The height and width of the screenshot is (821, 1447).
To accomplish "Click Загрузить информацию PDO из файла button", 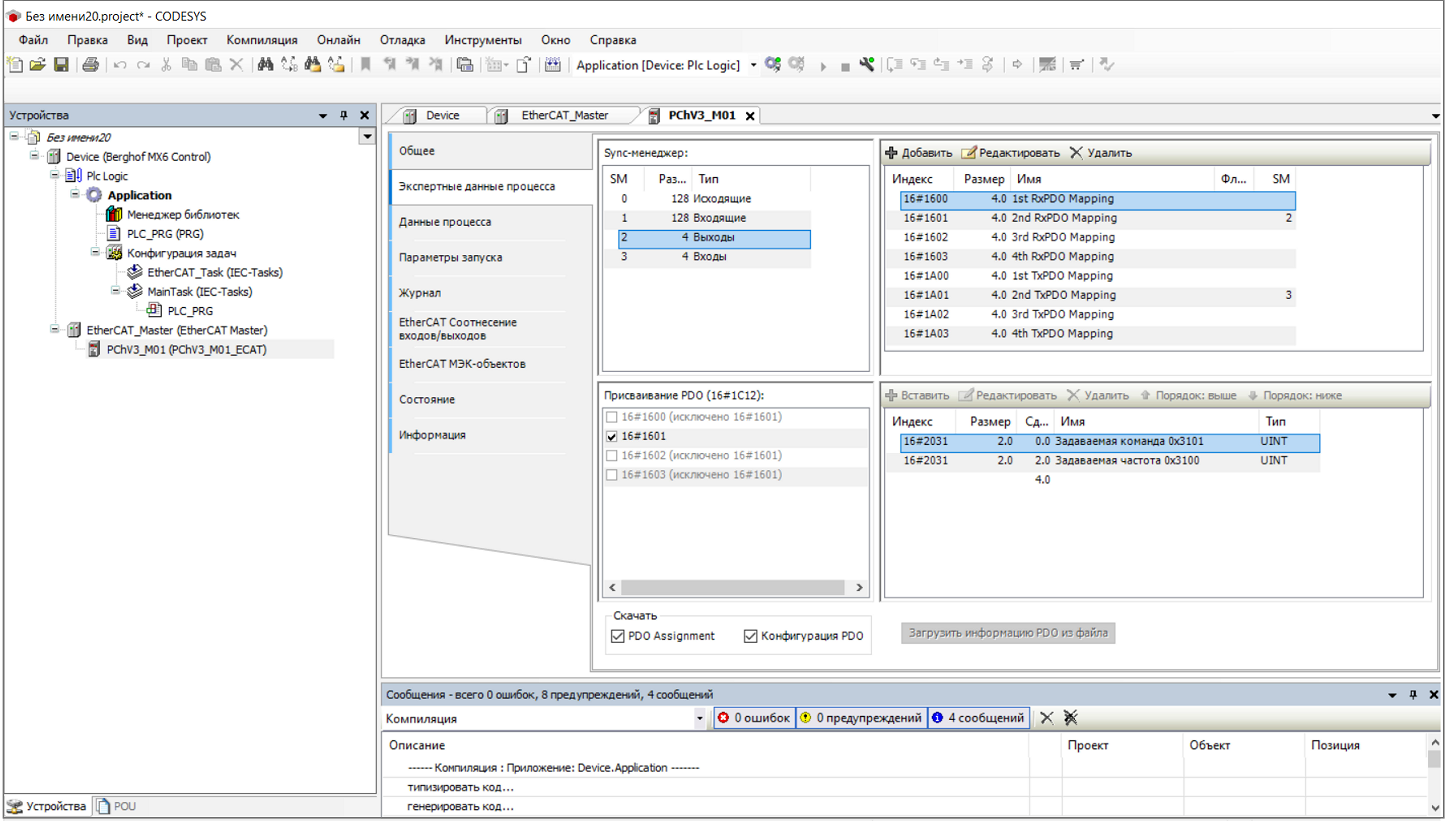I will [x=1008, y=633].
